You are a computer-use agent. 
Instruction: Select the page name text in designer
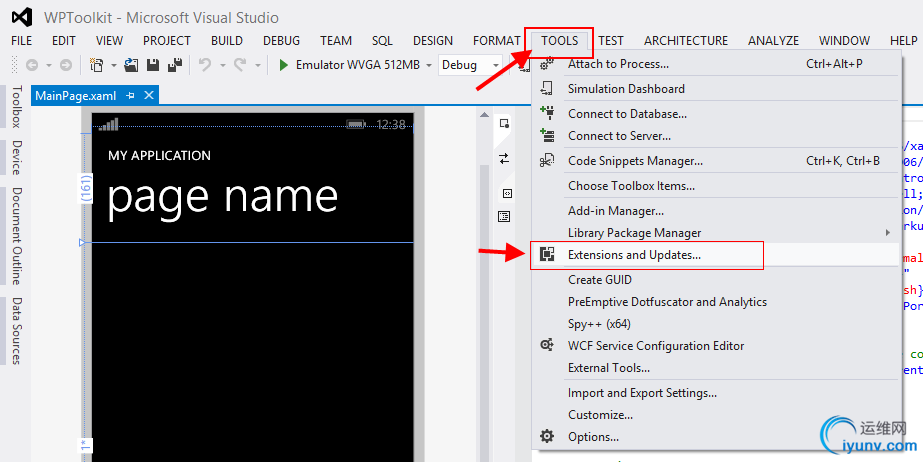[222, 197]
